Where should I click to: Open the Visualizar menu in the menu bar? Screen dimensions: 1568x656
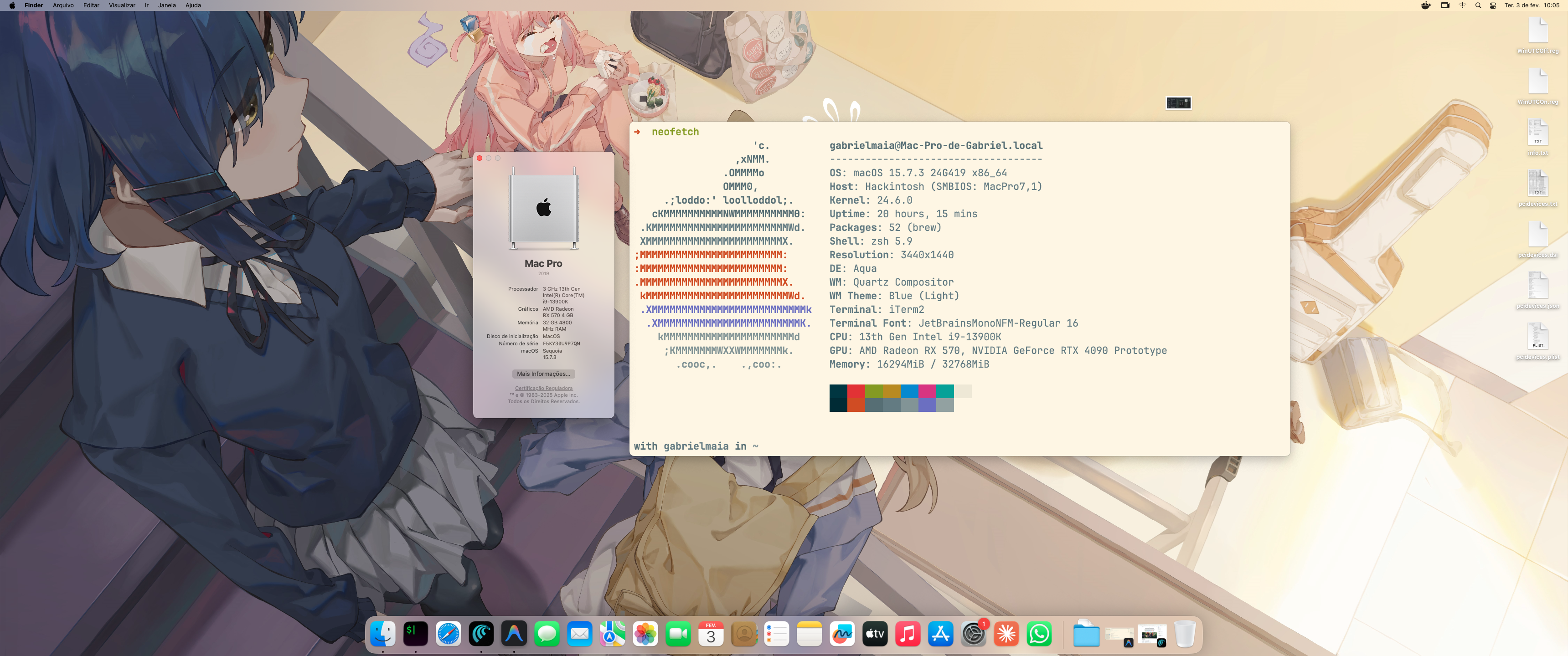click(x=121, y=5)
